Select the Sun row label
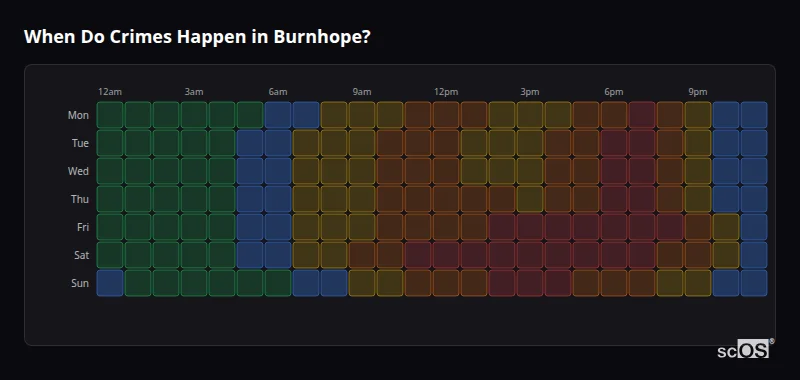The height and width of the screenshot is (380, 800). pos(80,283)
